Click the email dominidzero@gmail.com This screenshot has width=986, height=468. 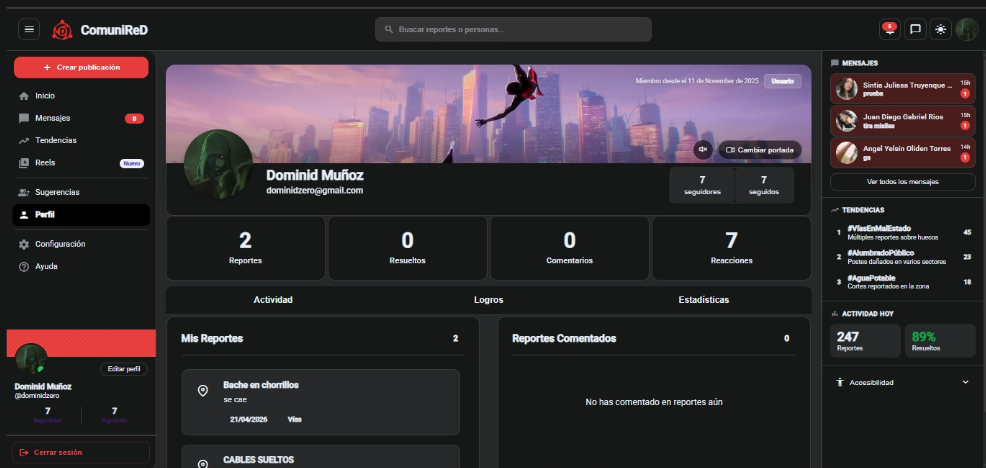coord(314,191)
